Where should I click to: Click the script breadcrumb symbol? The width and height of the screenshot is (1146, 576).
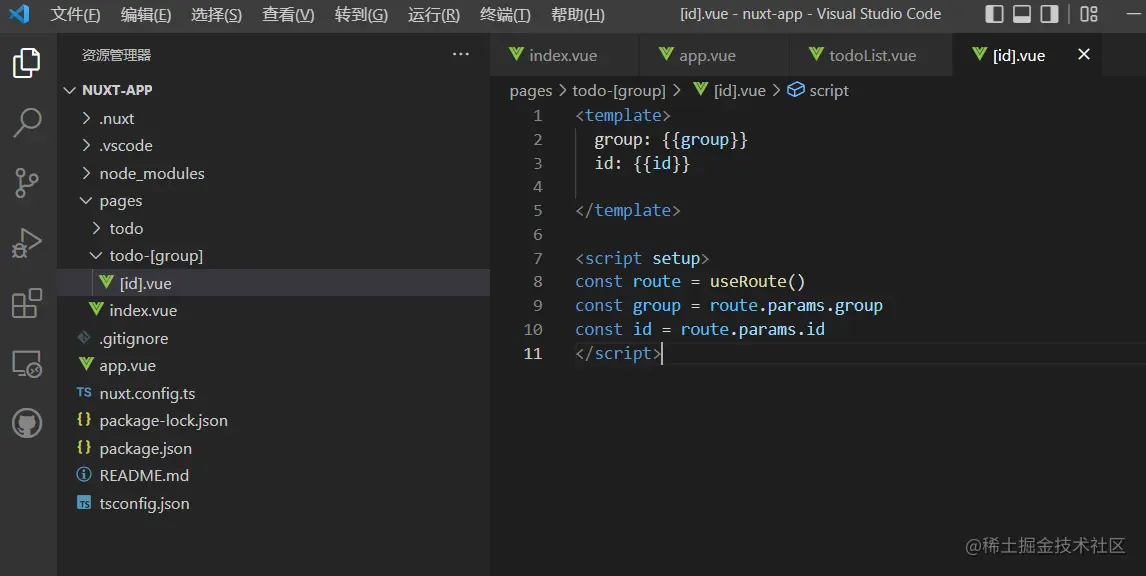tap(819, 91)
